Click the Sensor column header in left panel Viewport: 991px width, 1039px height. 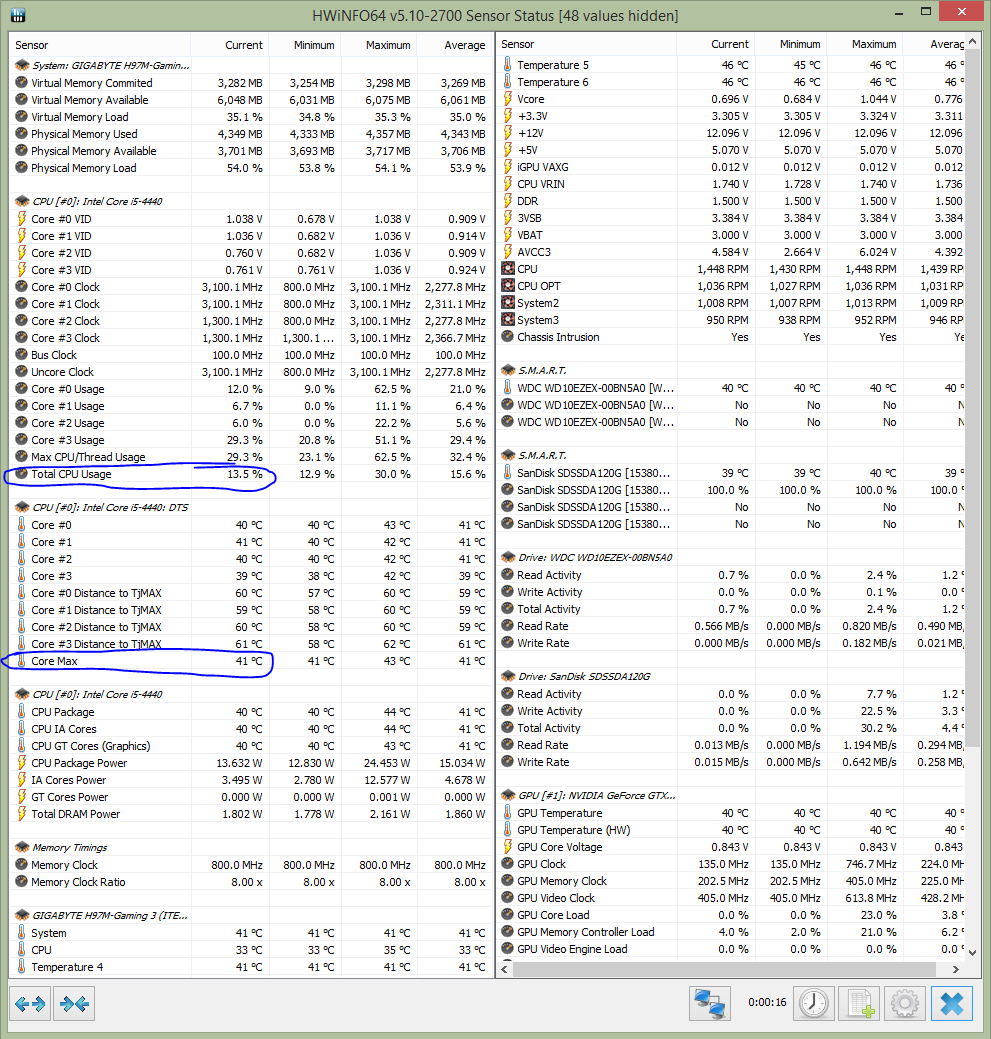coord(32,45)
